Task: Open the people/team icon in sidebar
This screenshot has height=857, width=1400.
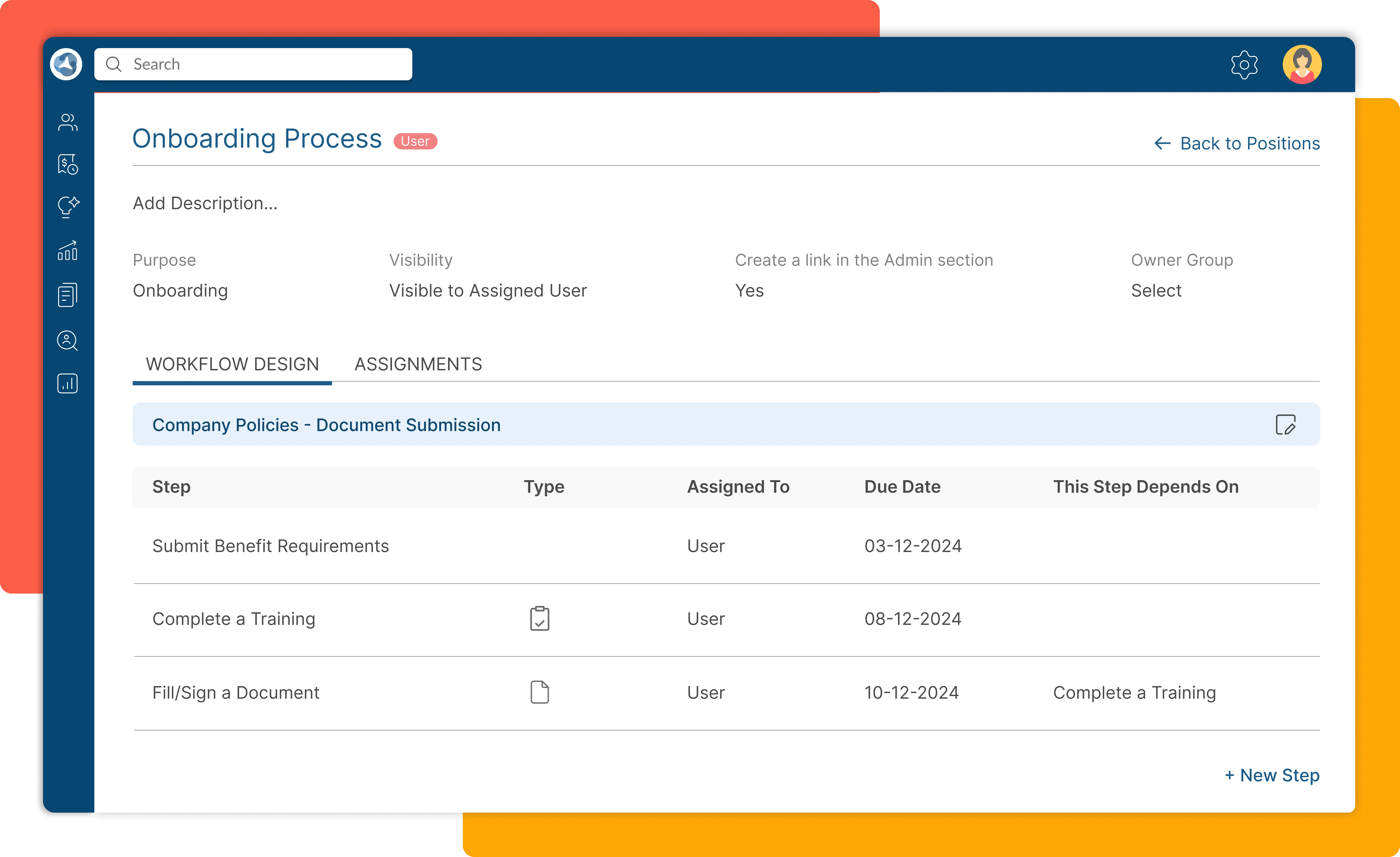Action: 68,122
